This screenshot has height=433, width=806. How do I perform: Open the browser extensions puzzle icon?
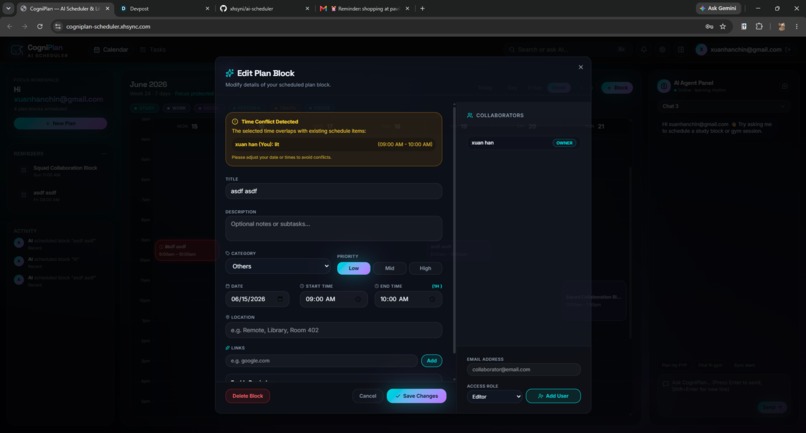759,26
